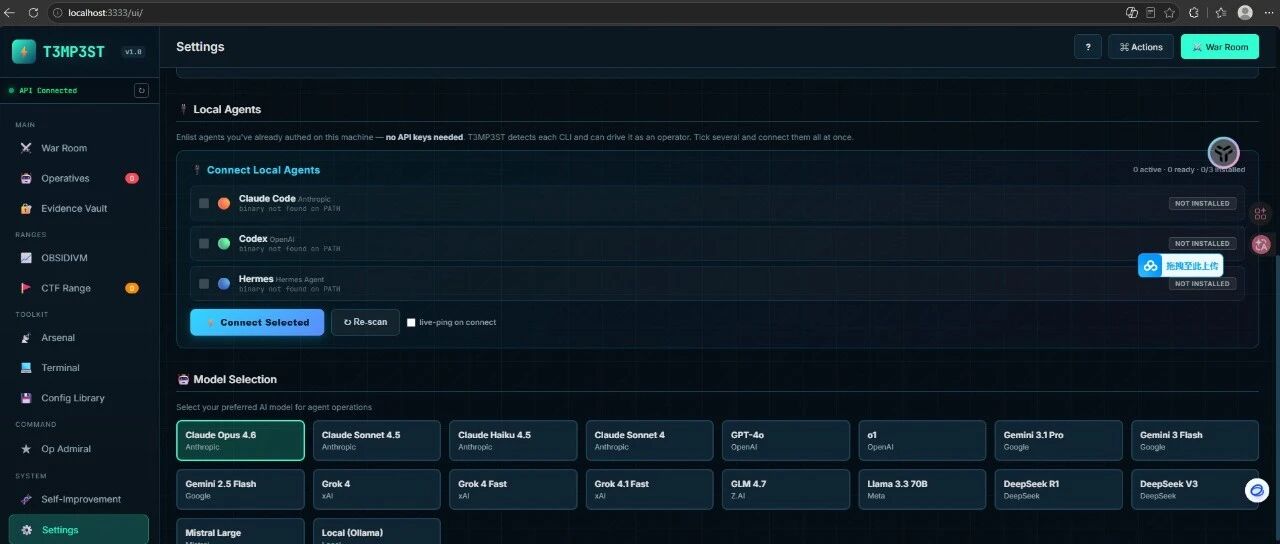Click the reader view icon in address bar
Screen dimensions: 1280x544
point(1151,12)
